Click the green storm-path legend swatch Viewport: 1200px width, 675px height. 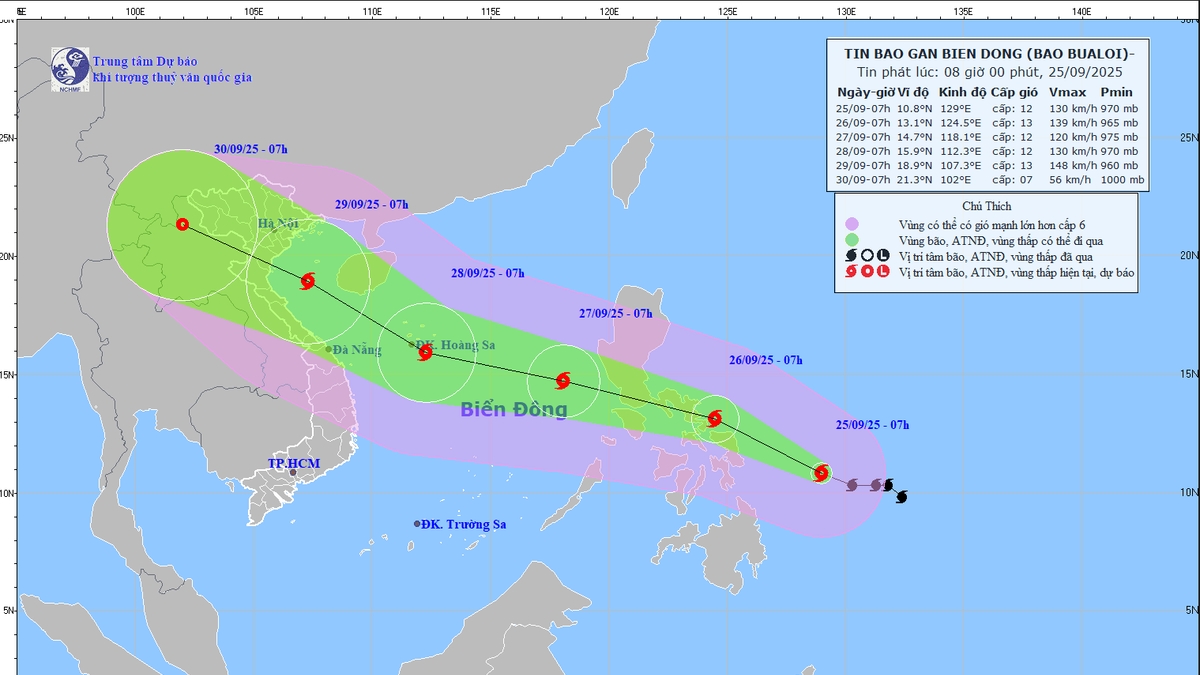click(x=852, y=240)
